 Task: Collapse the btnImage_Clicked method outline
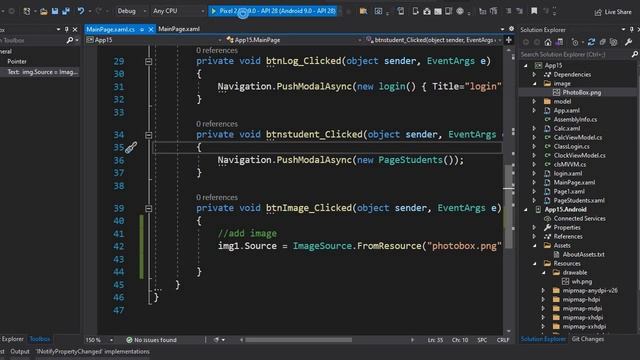click(x=149, y=209)
